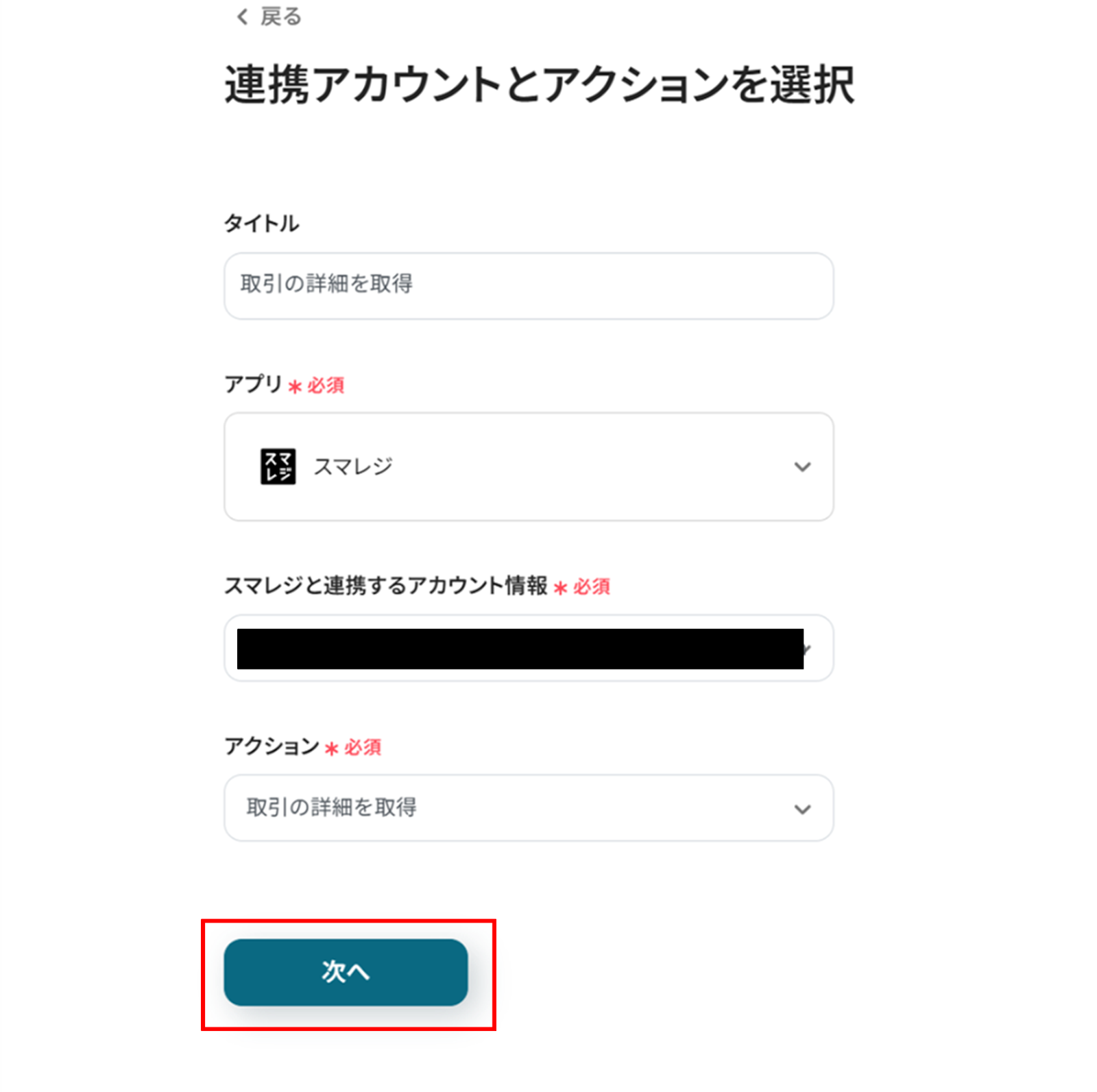This screenshot has width=1097, height=1092.
Task: Click the アクション field label
Action: [272, 746]
